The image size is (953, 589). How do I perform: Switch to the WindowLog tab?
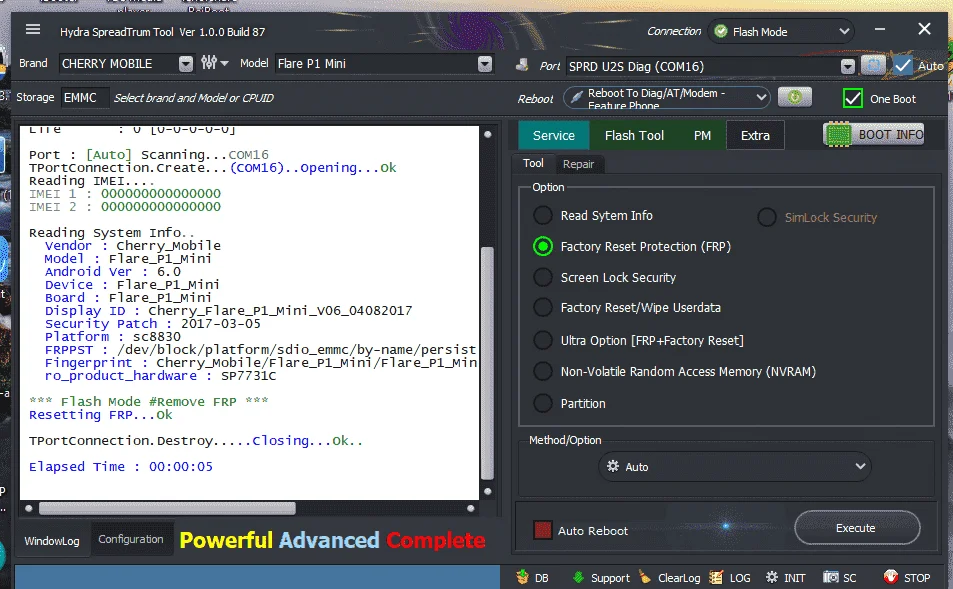(52, 540)
